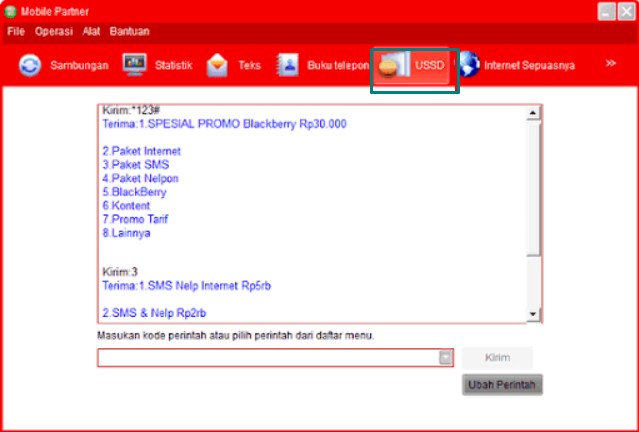Open the Statistik monitor icon
The width and height of the screenshot is (639, 432).
click(x=134, y=64)
